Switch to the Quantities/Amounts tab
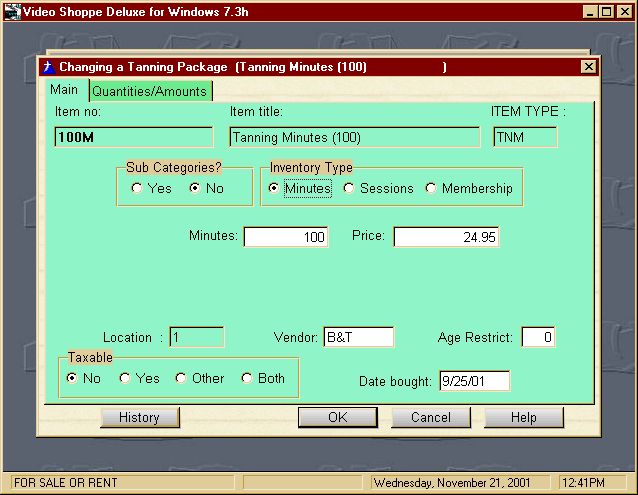This screenshot has height=495, width=638. coord(149,91)
